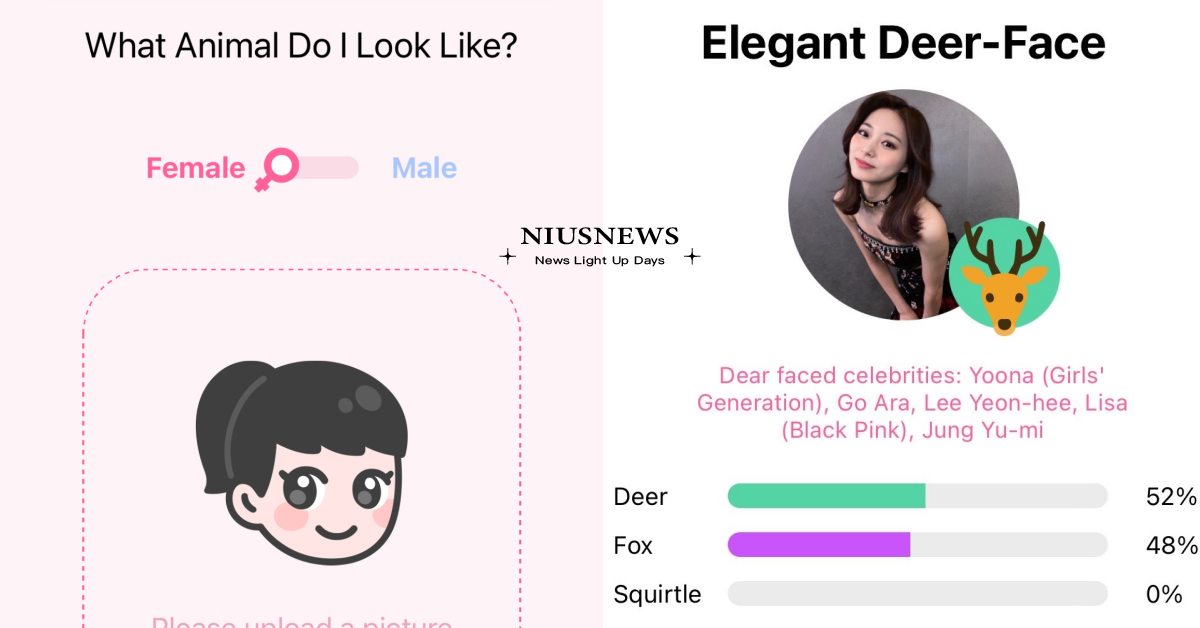Viewport: 1200px width, 628px height.
Task: Click the dashed picture upload area
Action: point(302,449)
